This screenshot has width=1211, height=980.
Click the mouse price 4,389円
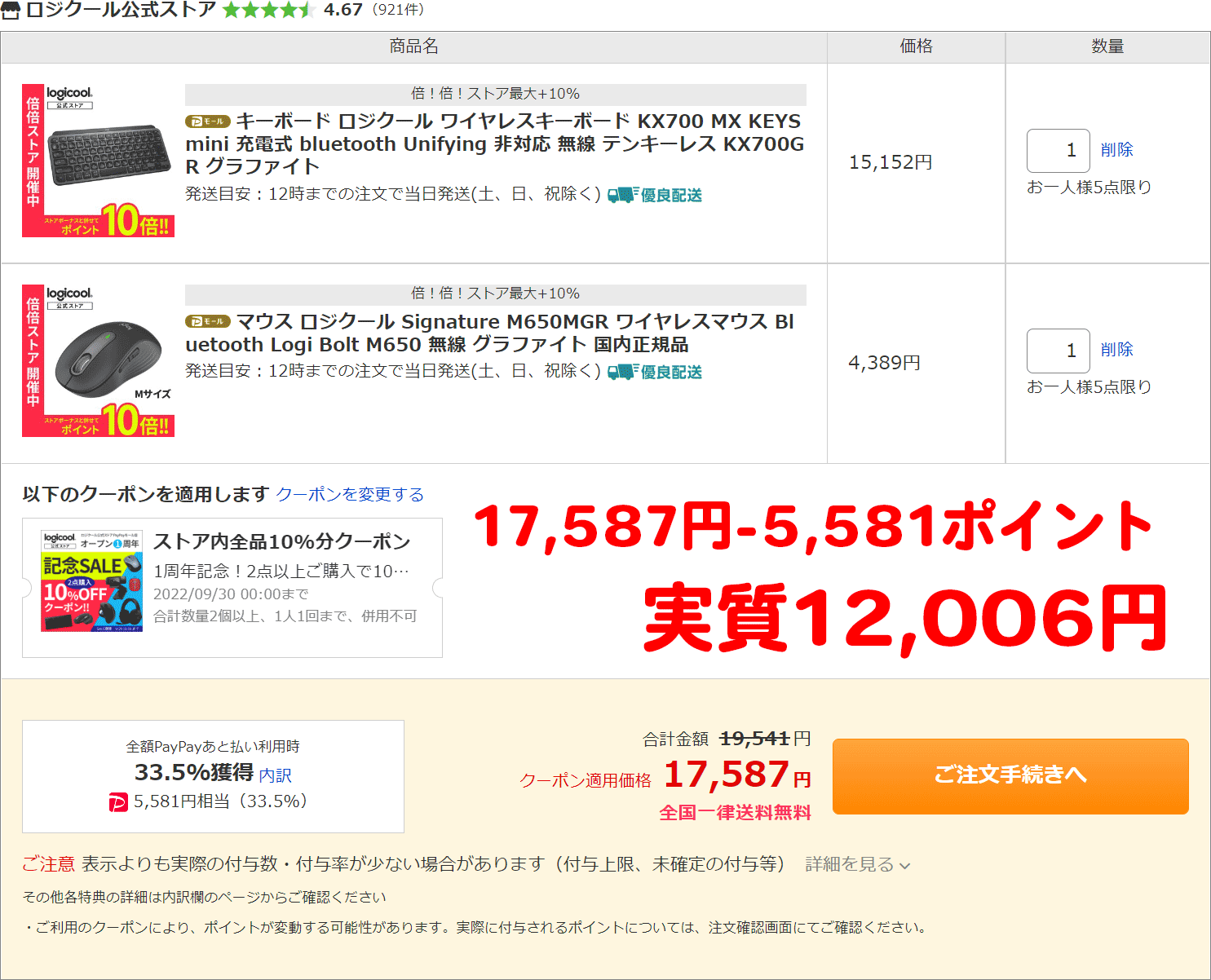click(x=885, y=362)
